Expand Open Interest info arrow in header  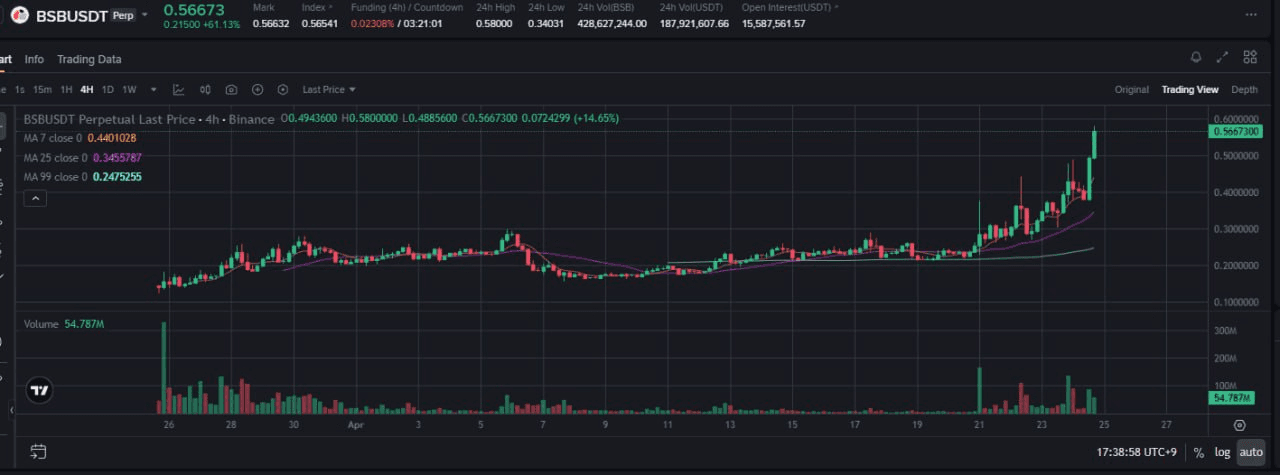[x=836, y=7]
